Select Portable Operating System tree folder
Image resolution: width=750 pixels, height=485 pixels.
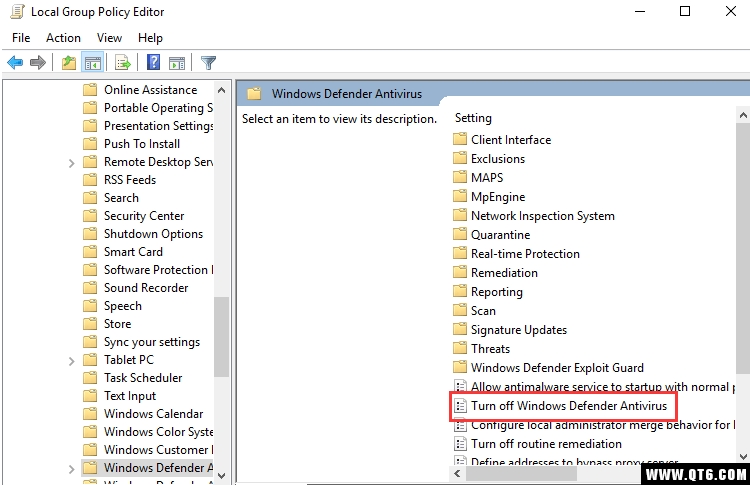[x=148, y=108]
